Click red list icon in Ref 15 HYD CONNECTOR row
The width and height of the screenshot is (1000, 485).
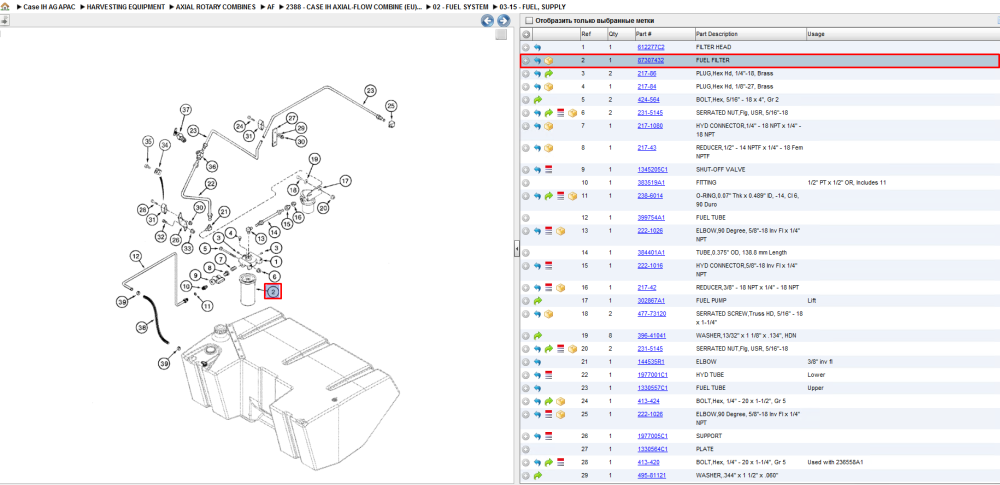(548, 265)
